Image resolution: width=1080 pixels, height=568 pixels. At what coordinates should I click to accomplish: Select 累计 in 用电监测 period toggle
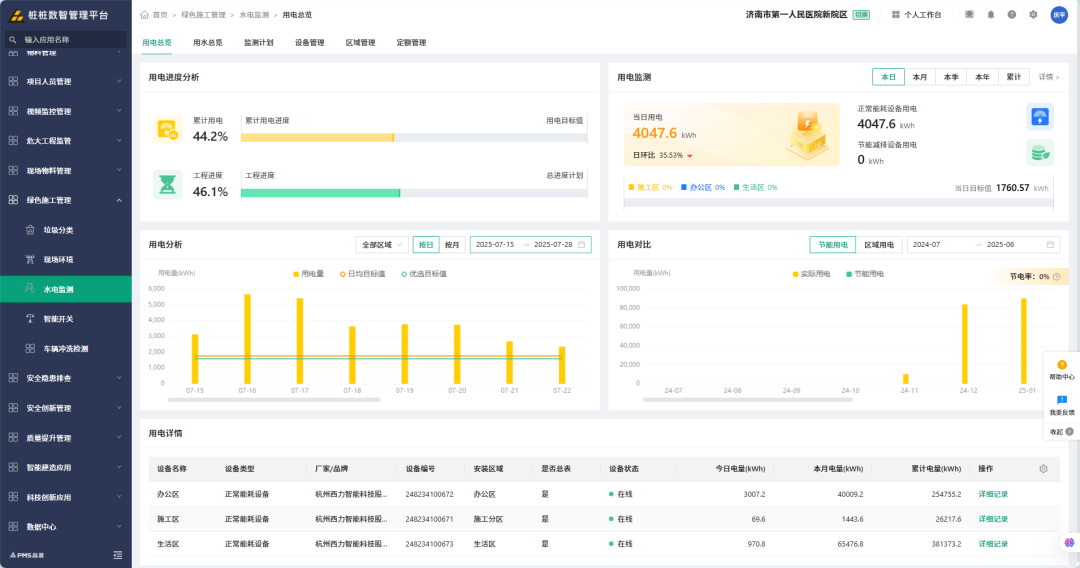coord(1014,77)
